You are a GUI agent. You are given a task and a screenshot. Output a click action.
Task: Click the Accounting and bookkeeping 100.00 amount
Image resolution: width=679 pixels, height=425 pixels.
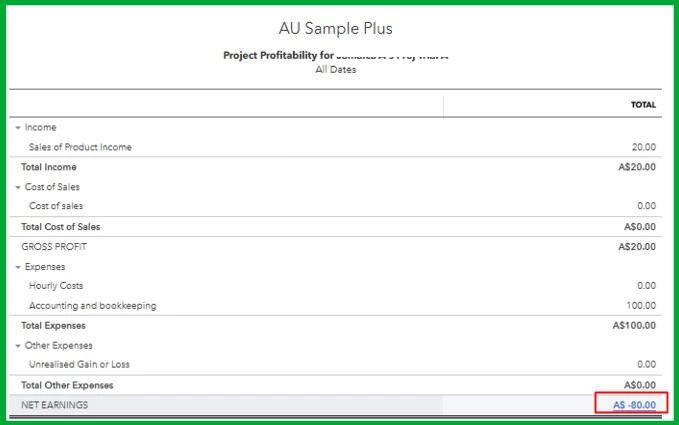[641, 305]
